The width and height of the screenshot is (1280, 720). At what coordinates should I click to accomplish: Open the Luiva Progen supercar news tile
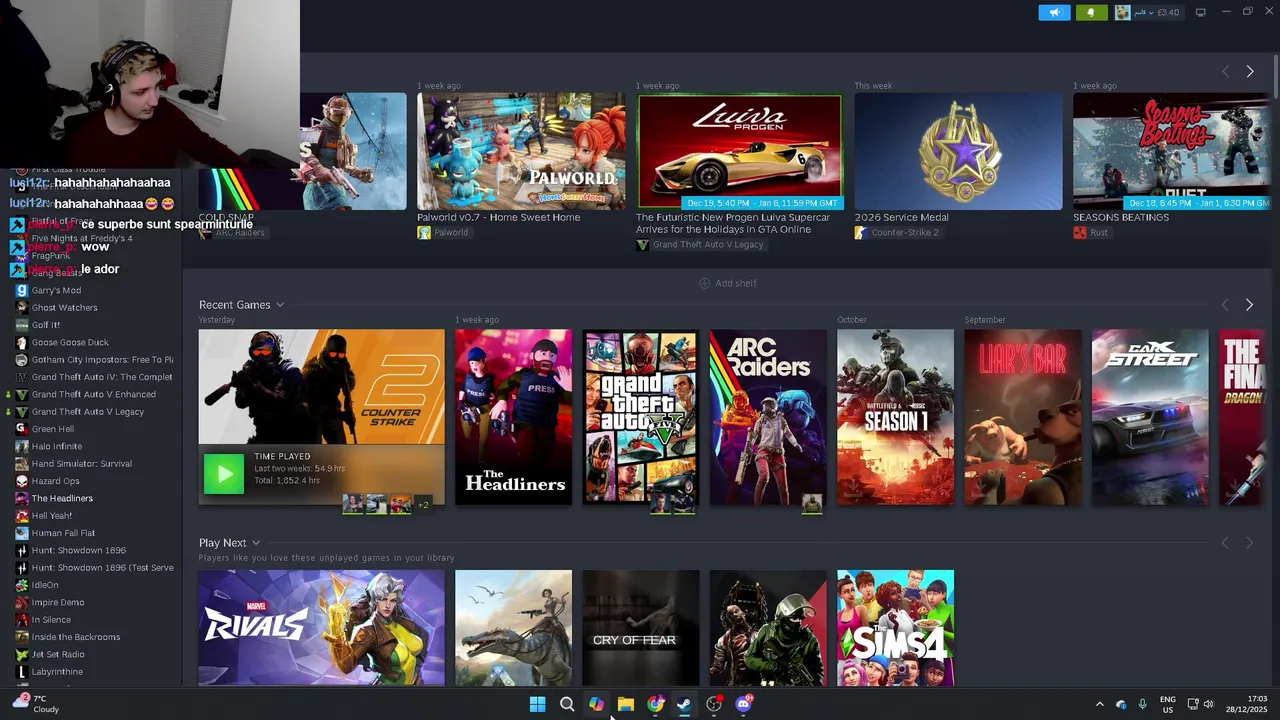point(740,152)
